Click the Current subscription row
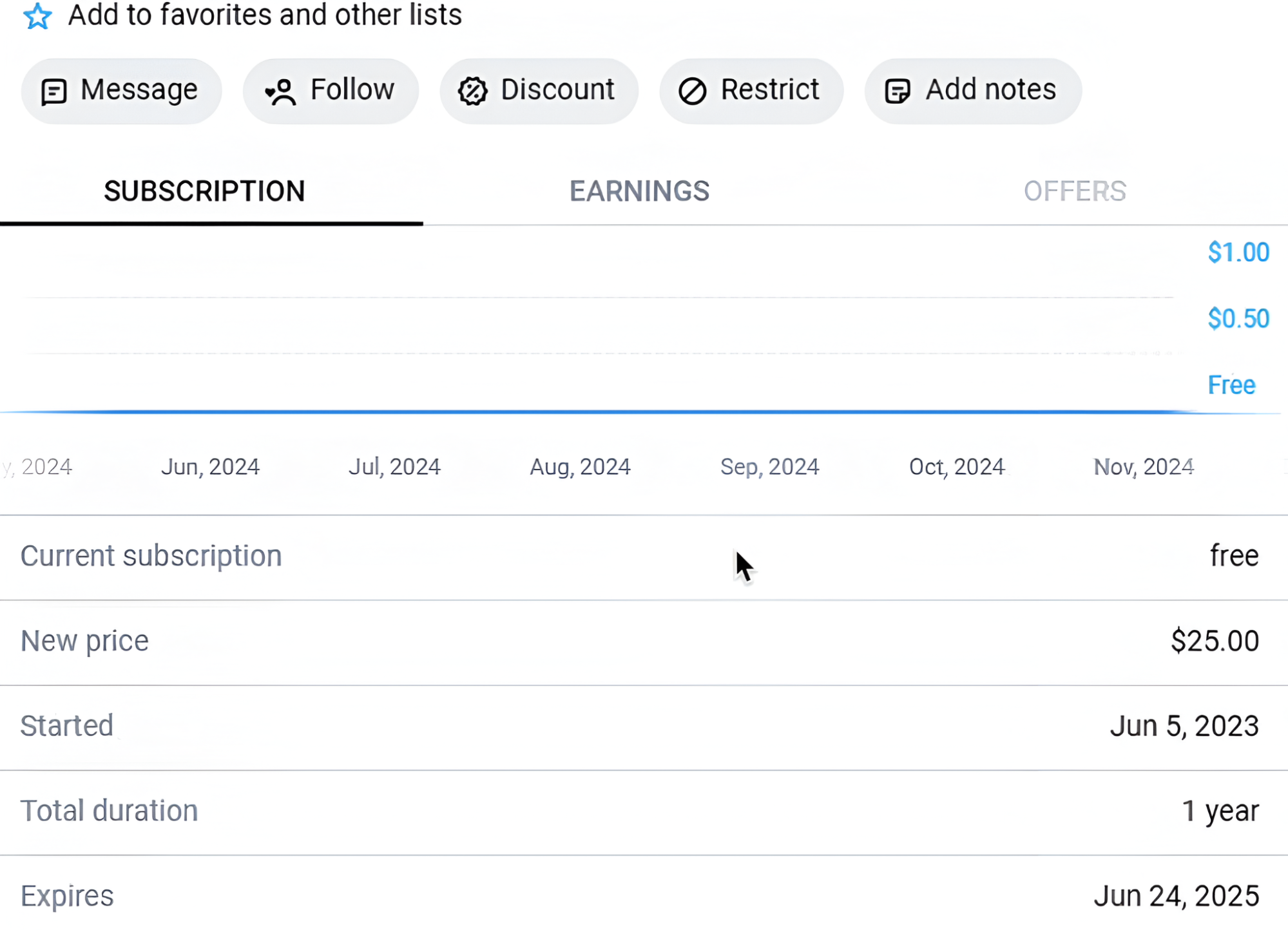Screen dimensions: 1288x930 coord(644,557)
